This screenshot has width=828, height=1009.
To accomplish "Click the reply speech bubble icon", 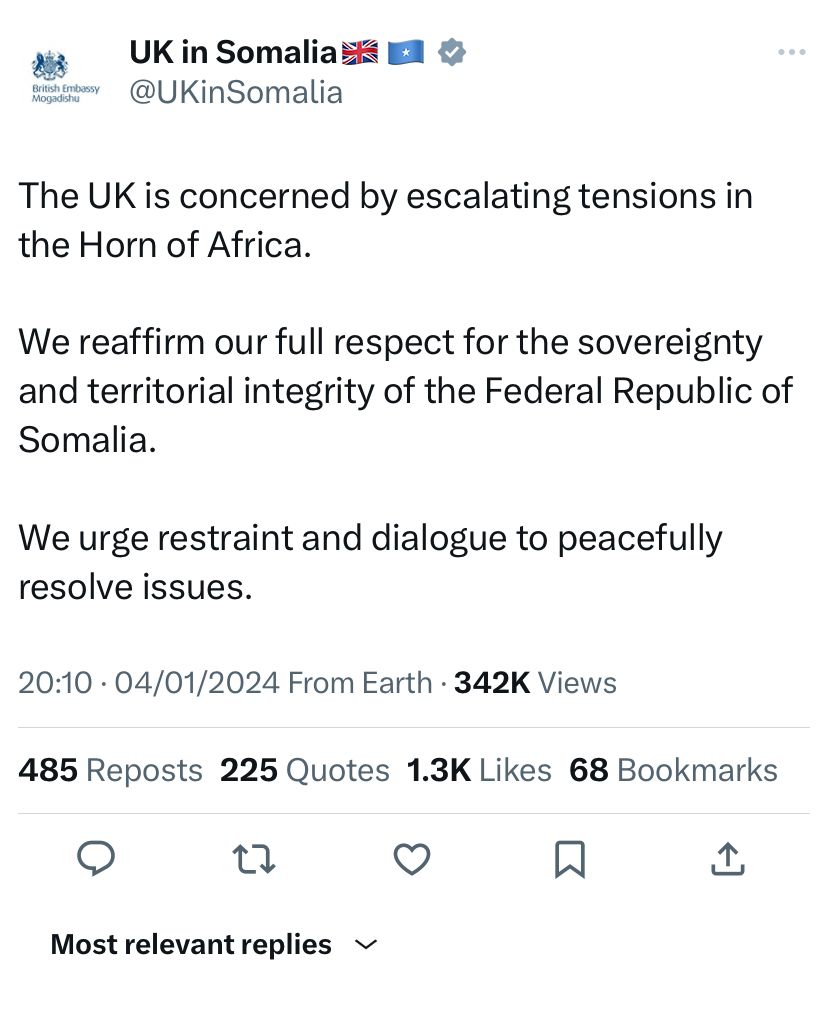I will (96, 858).
